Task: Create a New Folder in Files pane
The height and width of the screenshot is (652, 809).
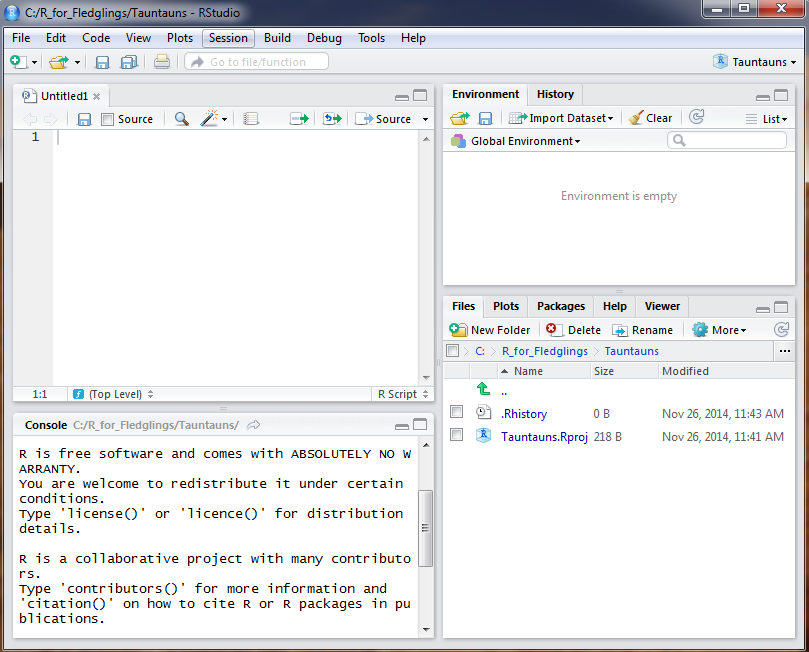Action: point(489,330)
